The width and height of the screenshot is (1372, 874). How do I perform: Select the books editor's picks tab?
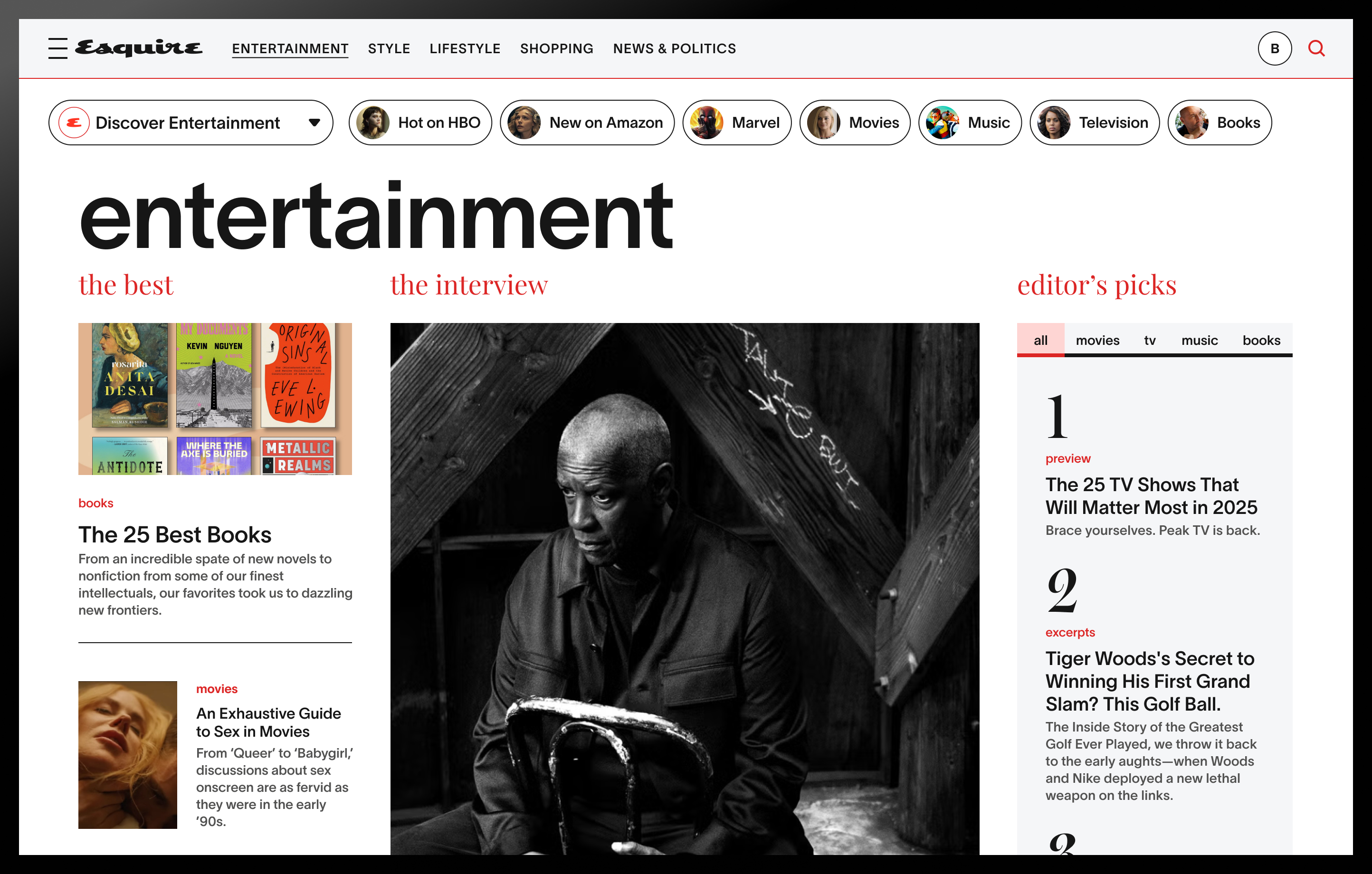[1261, 340]
